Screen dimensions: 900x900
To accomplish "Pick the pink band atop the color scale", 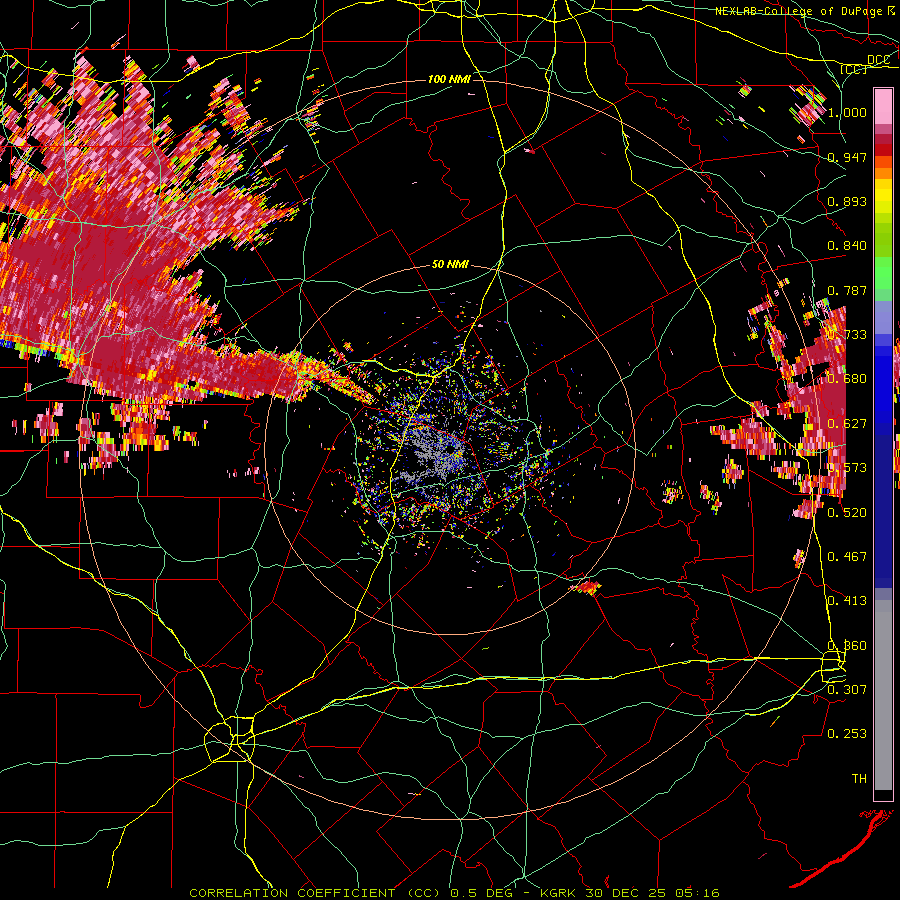I will 883,106.
